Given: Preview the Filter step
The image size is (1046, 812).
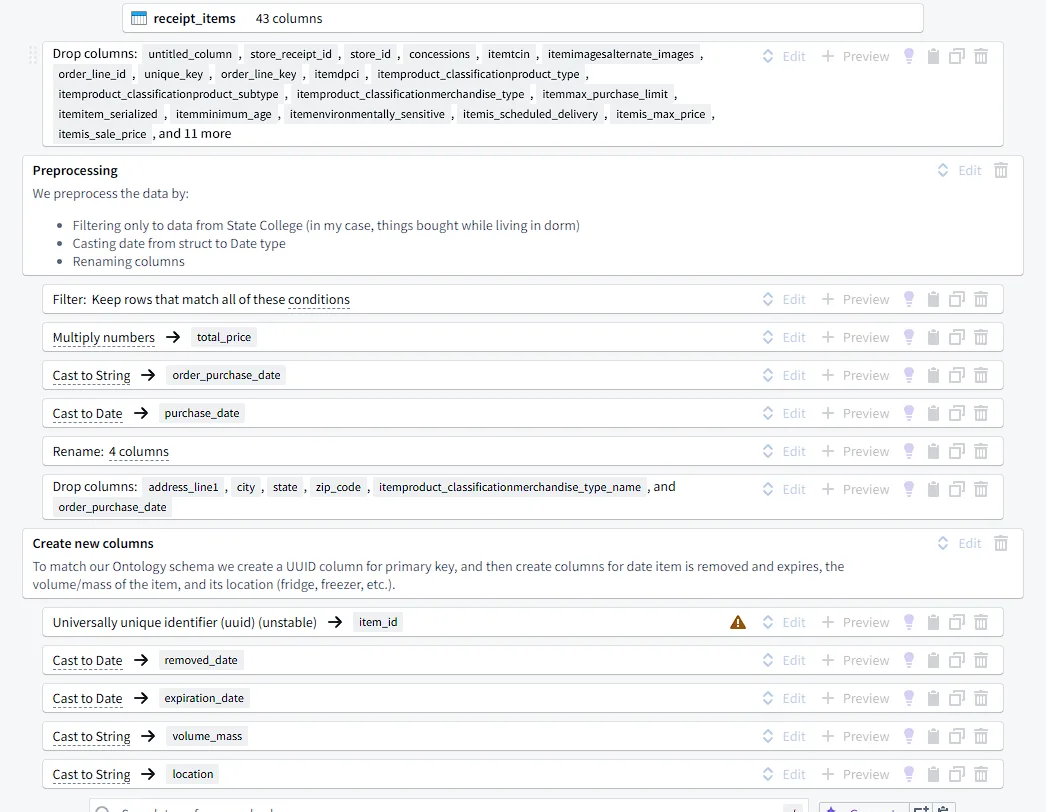Looking at the screenshot, I should point(856,299).
